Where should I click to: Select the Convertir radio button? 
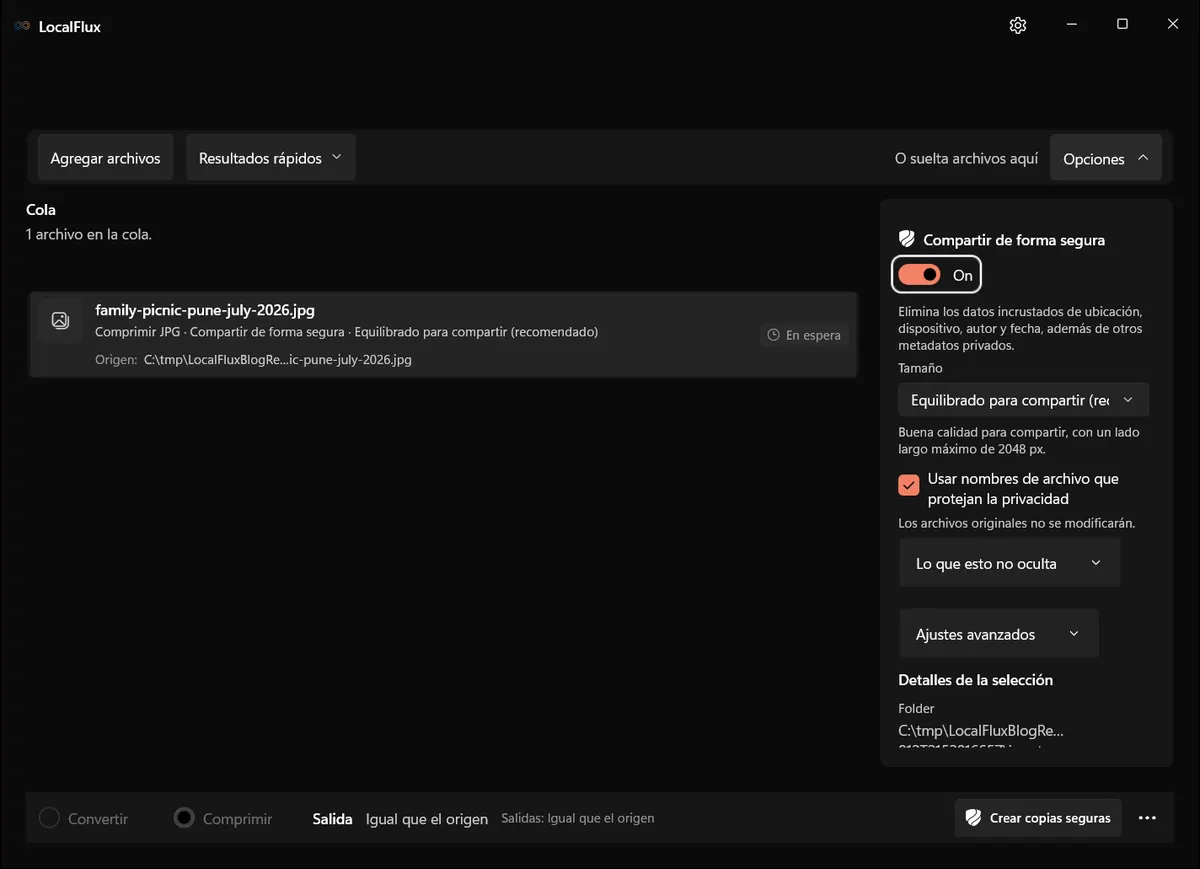(49, 818)
